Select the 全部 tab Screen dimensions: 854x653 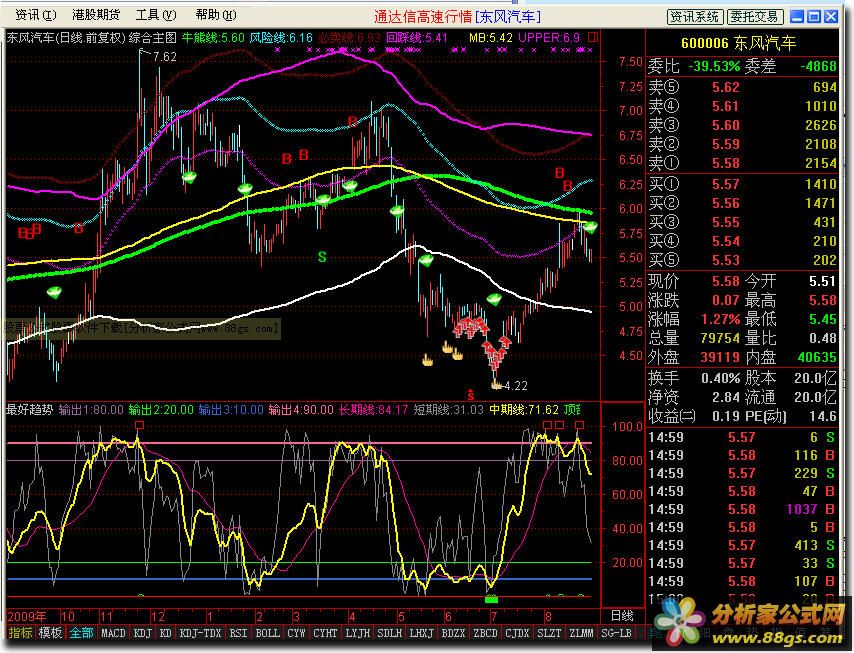(81, 633)
